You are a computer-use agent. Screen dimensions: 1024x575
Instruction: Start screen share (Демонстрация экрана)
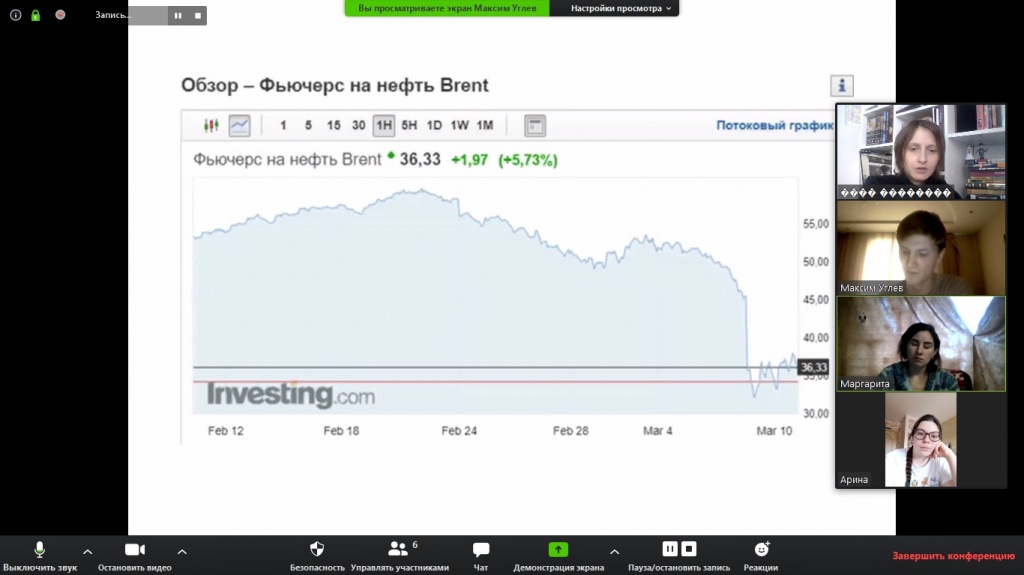558,554
